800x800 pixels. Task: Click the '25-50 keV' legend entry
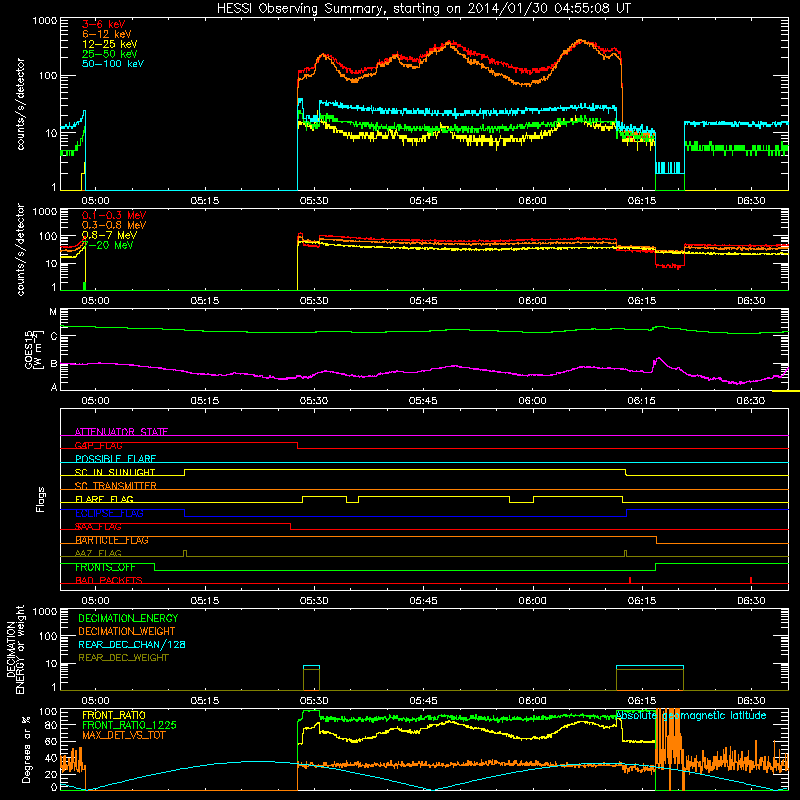(x=110, y=54)
